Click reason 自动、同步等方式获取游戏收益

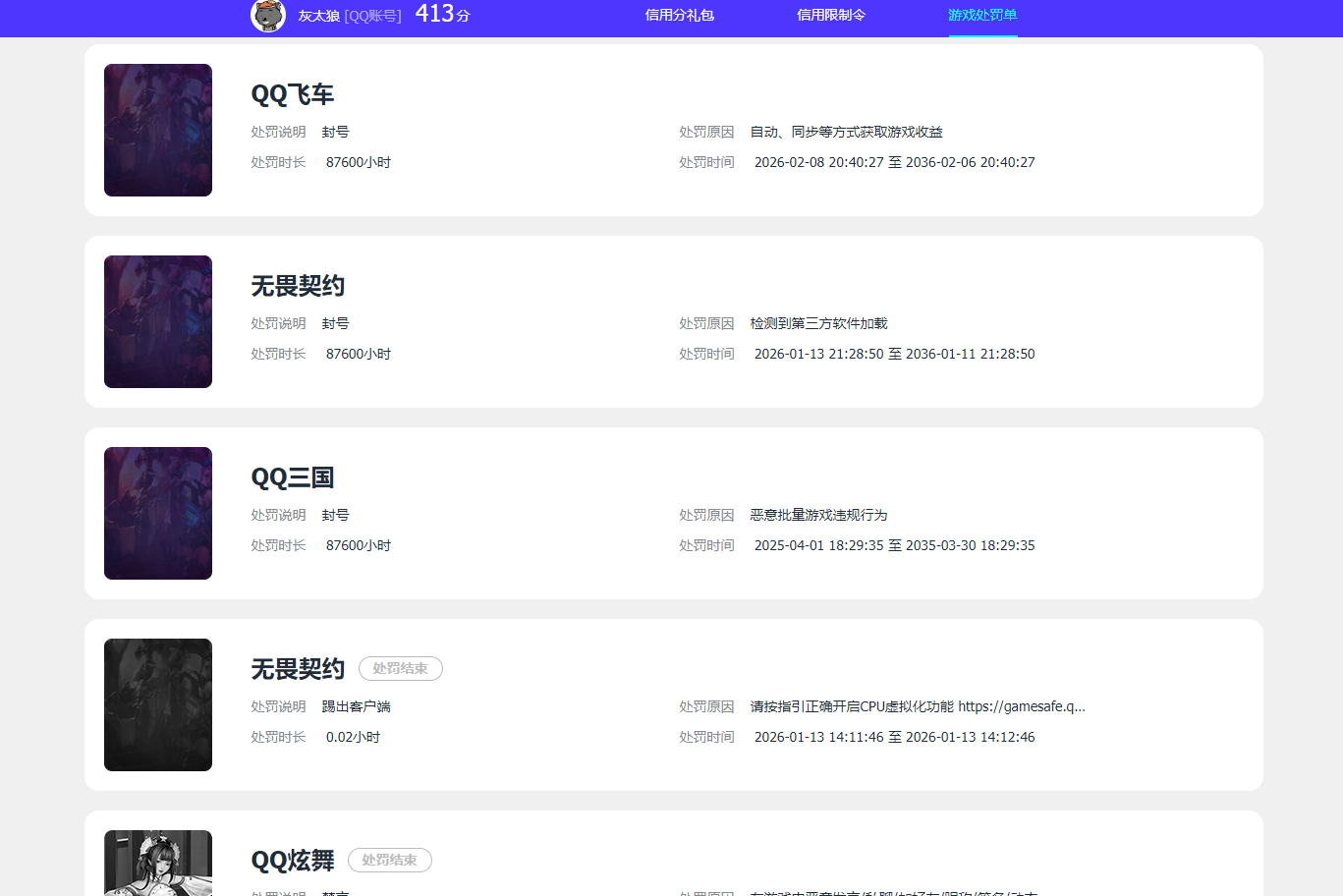click(844, 131)
